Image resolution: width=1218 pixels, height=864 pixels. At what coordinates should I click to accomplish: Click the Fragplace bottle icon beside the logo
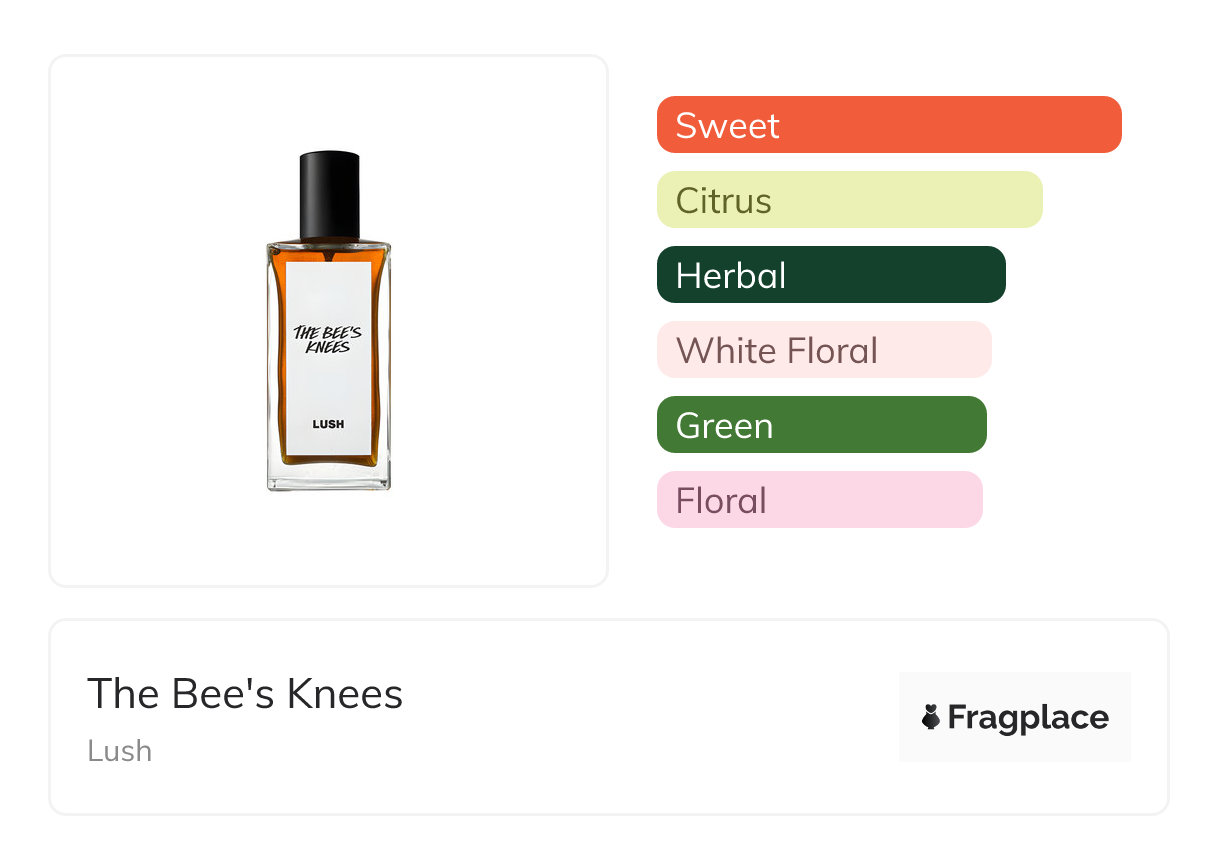[931, 717]
